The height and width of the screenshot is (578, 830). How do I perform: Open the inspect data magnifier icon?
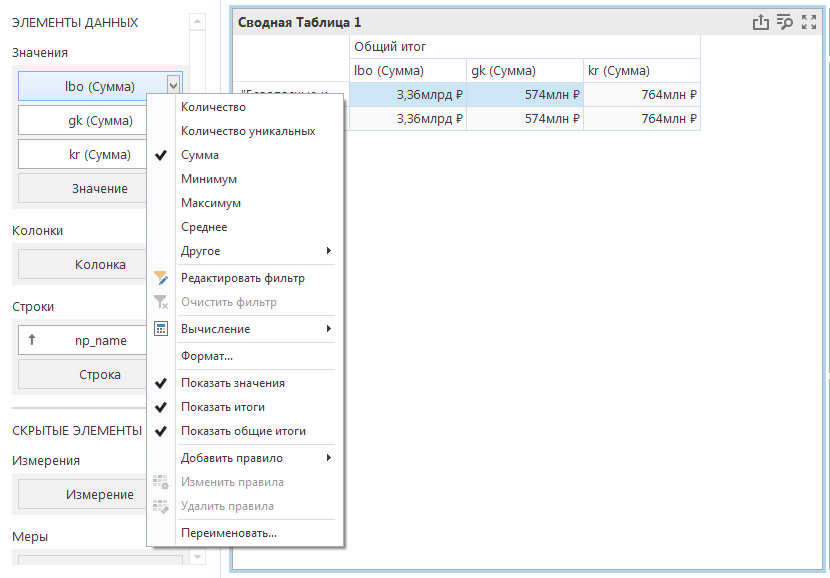pyautogui.click(x=785, y=22)
